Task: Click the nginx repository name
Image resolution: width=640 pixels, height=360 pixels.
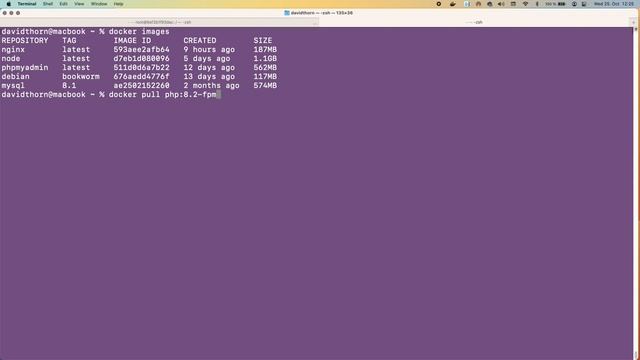Action: tap(13, 49)
